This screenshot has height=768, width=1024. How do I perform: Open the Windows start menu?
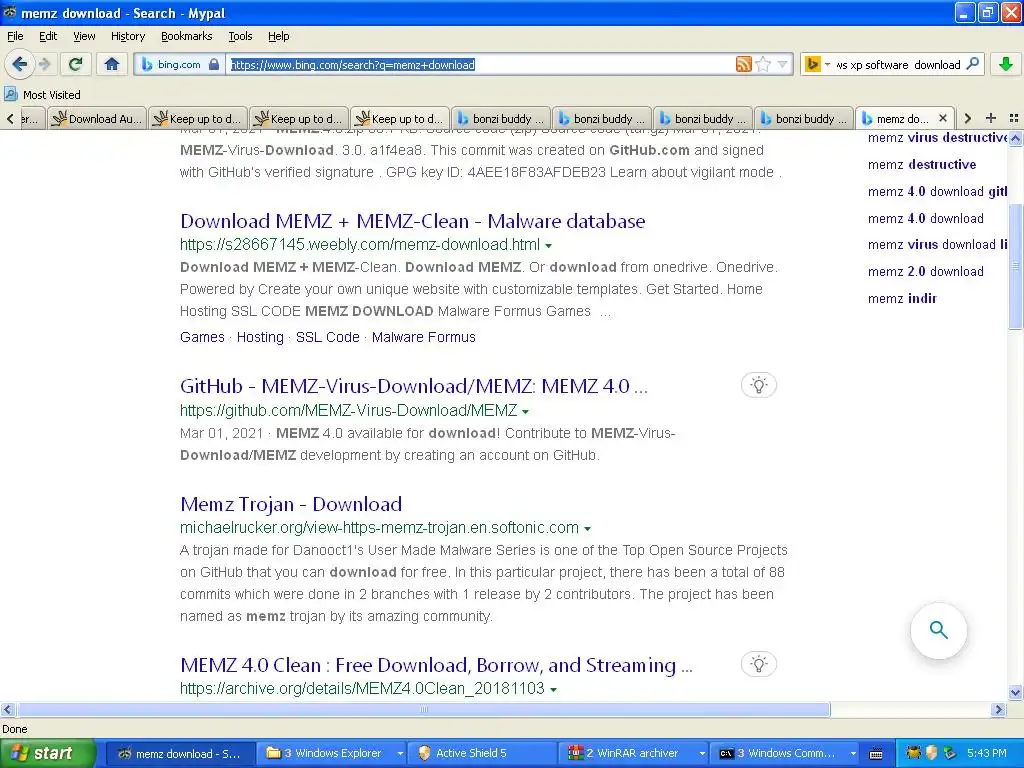47,753
